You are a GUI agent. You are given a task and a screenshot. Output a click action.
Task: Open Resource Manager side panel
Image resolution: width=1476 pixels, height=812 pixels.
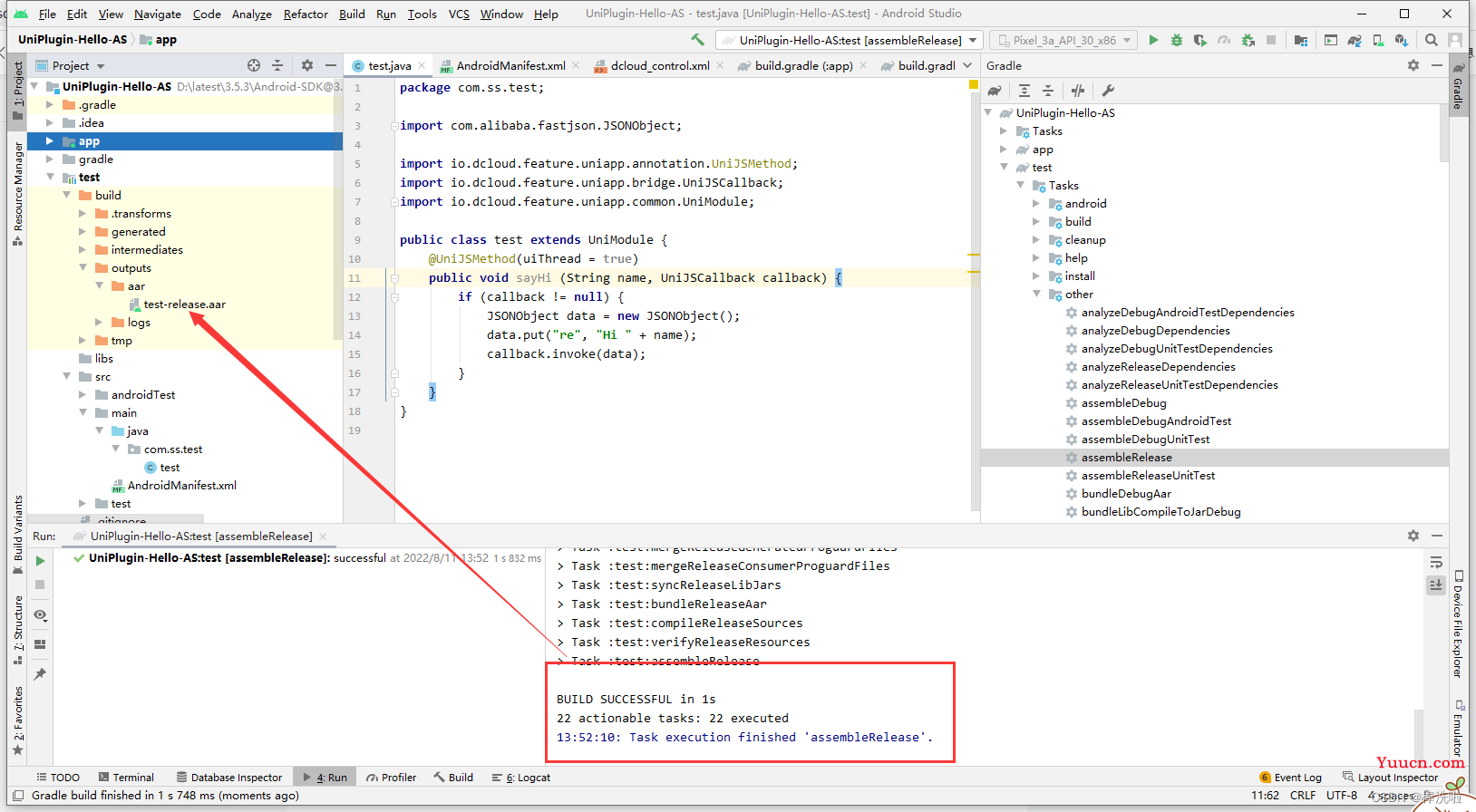point(18,194)
